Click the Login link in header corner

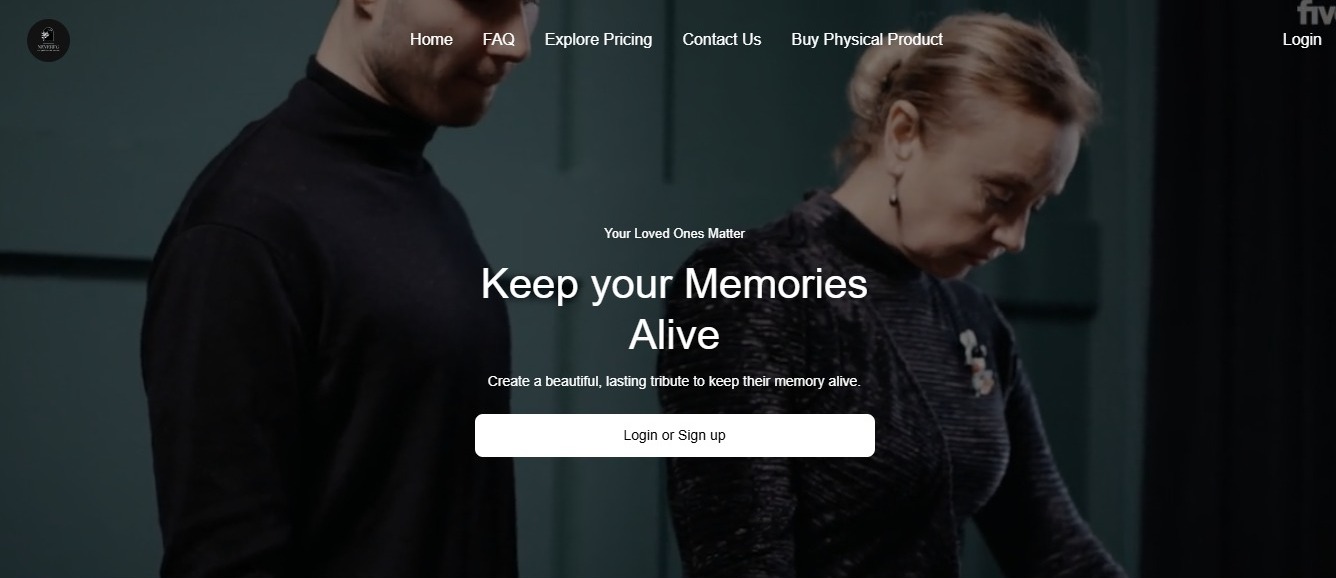click(1302, 39)
